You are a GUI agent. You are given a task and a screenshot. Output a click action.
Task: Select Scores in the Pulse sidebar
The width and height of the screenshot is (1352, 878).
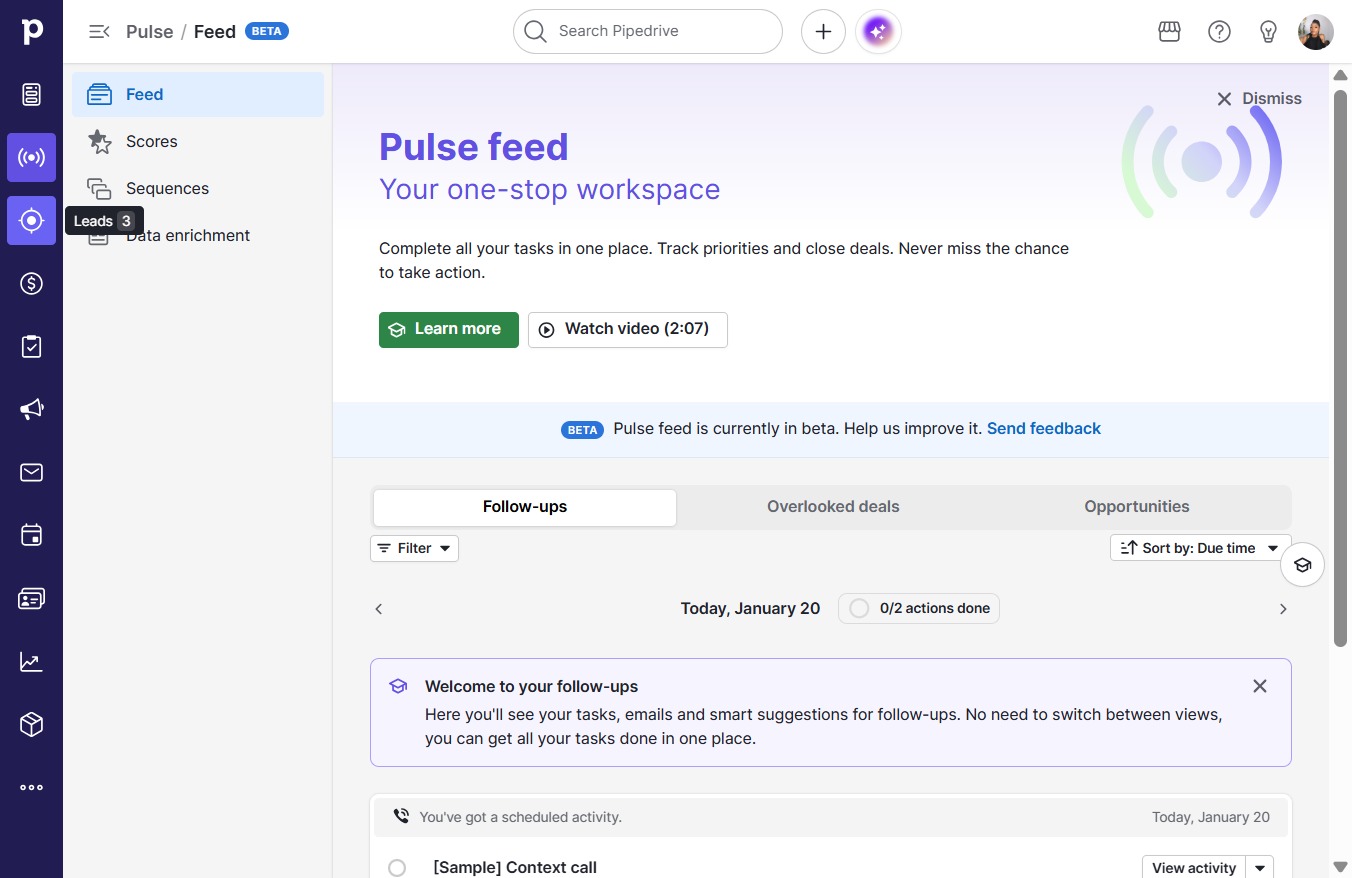pos(198,141)
